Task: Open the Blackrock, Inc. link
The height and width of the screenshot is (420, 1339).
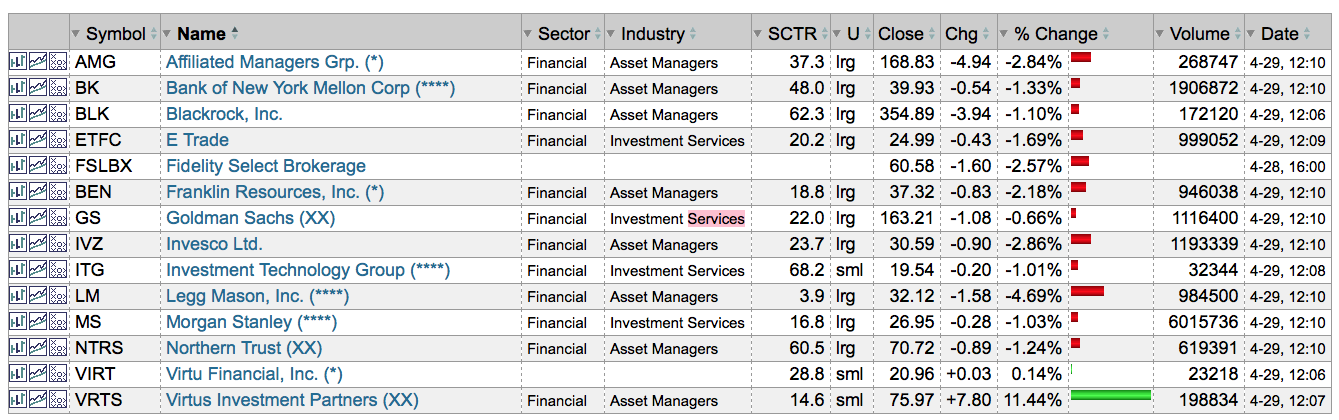Action: click(224, 114)
